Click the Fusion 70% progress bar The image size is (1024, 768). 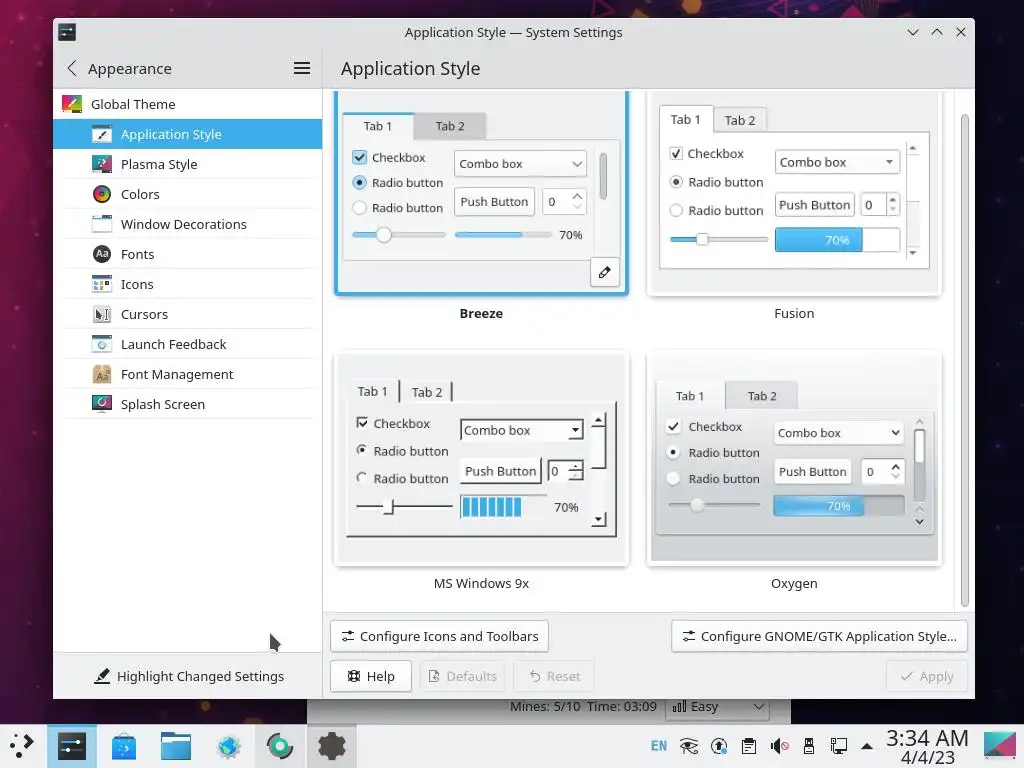837,240
